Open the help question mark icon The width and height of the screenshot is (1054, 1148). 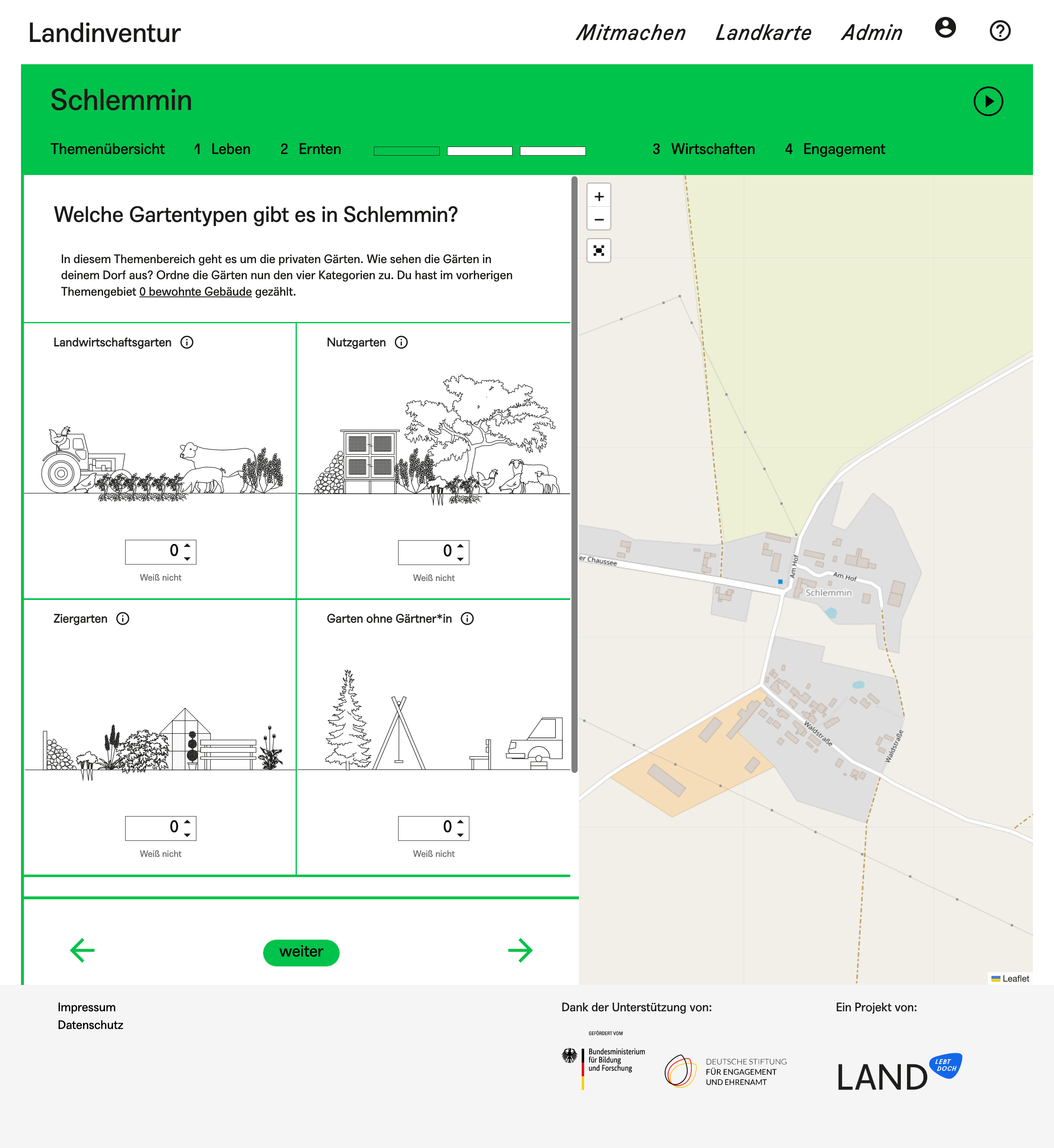coord(999,31)
